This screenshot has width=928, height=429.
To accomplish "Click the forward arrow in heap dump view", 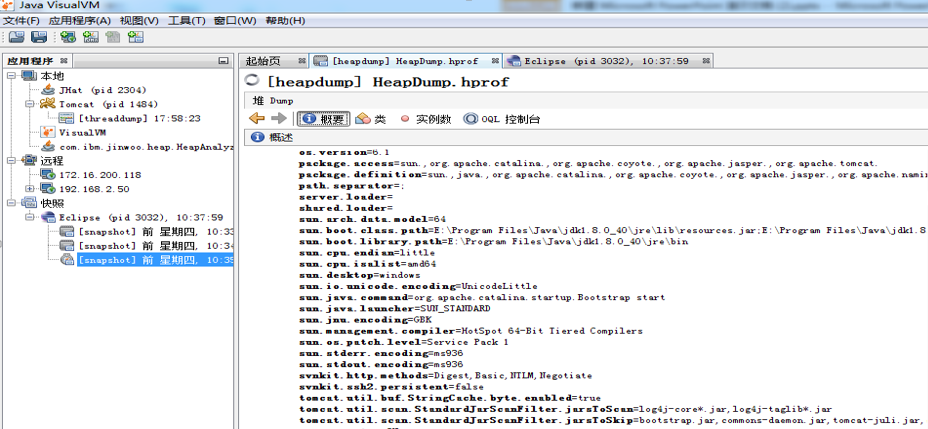I will [278, 118].
